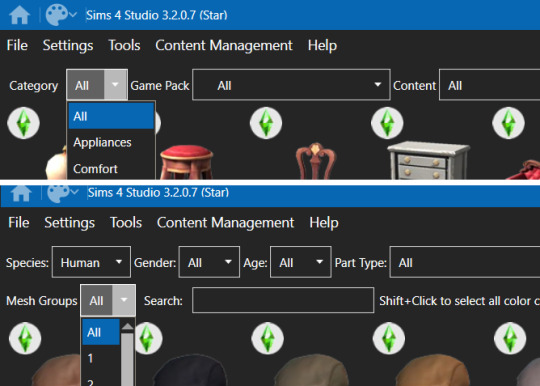
Task: Open the Gender dropdown
Action: (209, 262)
